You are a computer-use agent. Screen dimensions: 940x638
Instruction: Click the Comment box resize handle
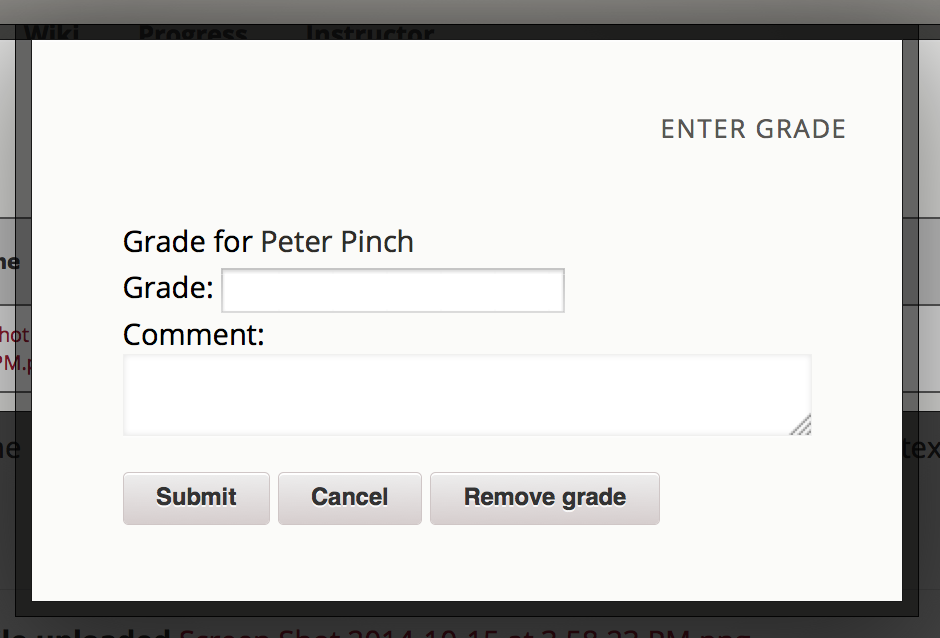pos(802,425)
